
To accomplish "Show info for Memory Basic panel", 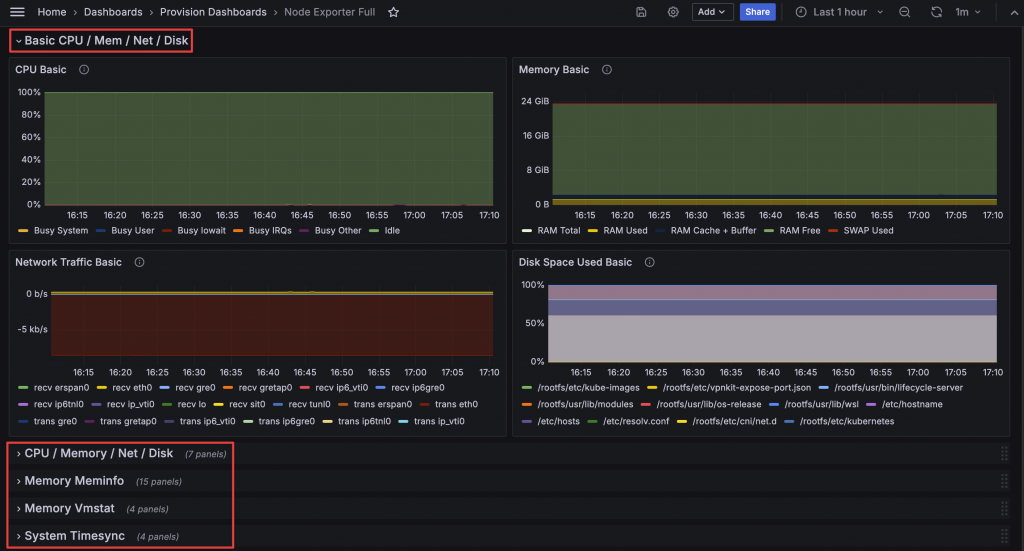I will pyautogui.click(x=607, y=69).
